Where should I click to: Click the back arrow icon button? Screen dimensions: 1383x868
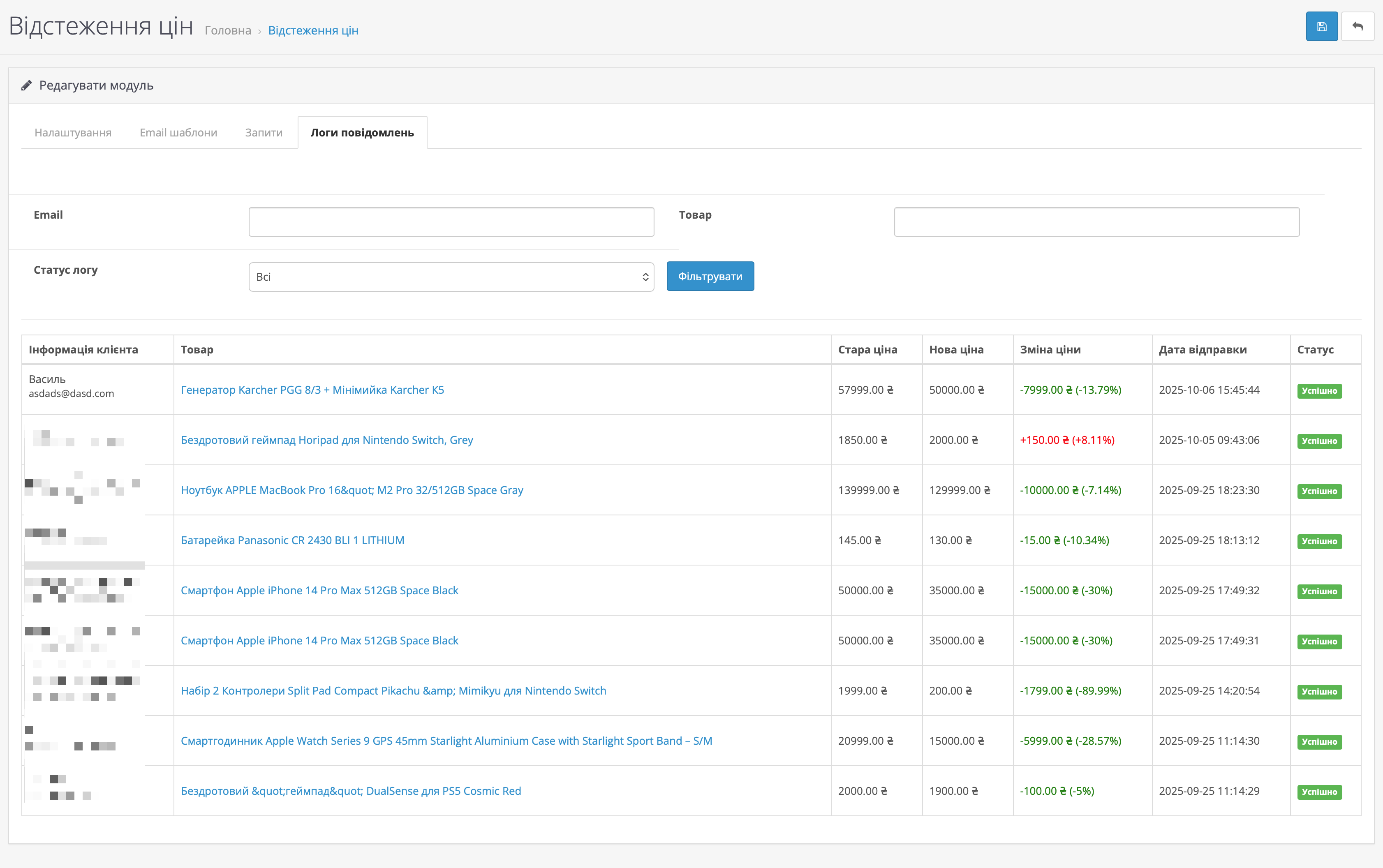tap(1357, 26)
